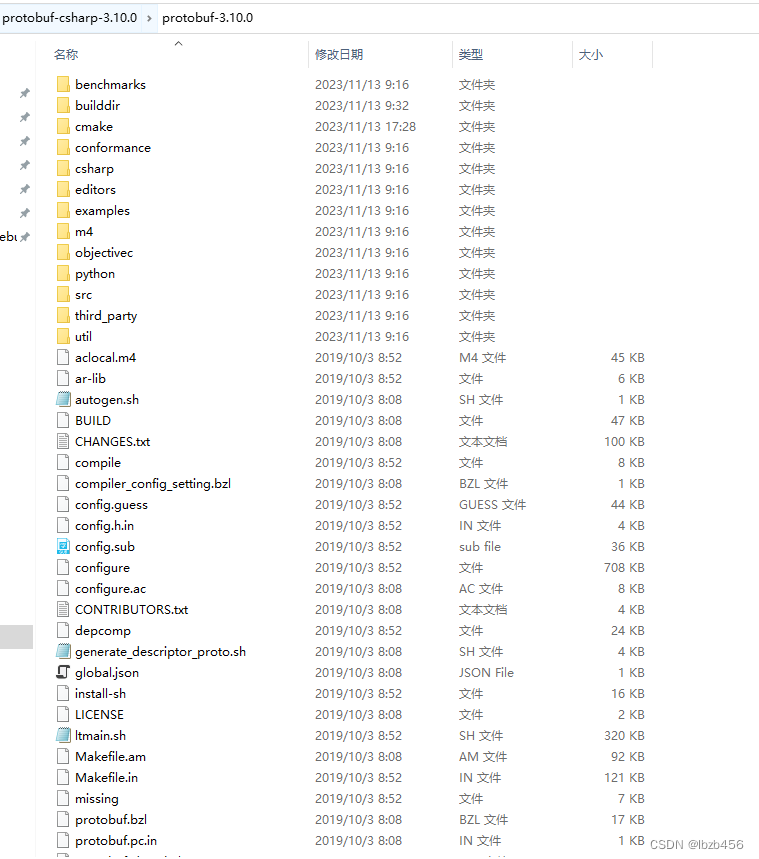Image resolution: width=759 pixels, height=859 pixels.
Task: Select the file named ar-lib
Action: [x=90, y=379]
